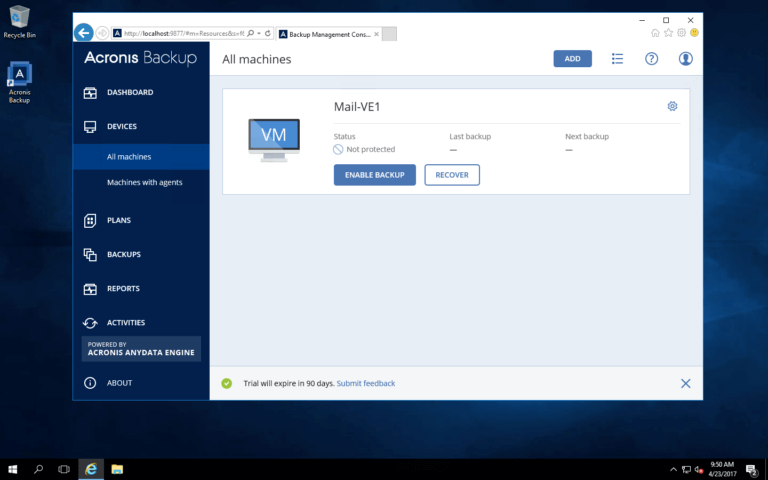
Task: Open the Reports sidebar icon
Action: 90,289
